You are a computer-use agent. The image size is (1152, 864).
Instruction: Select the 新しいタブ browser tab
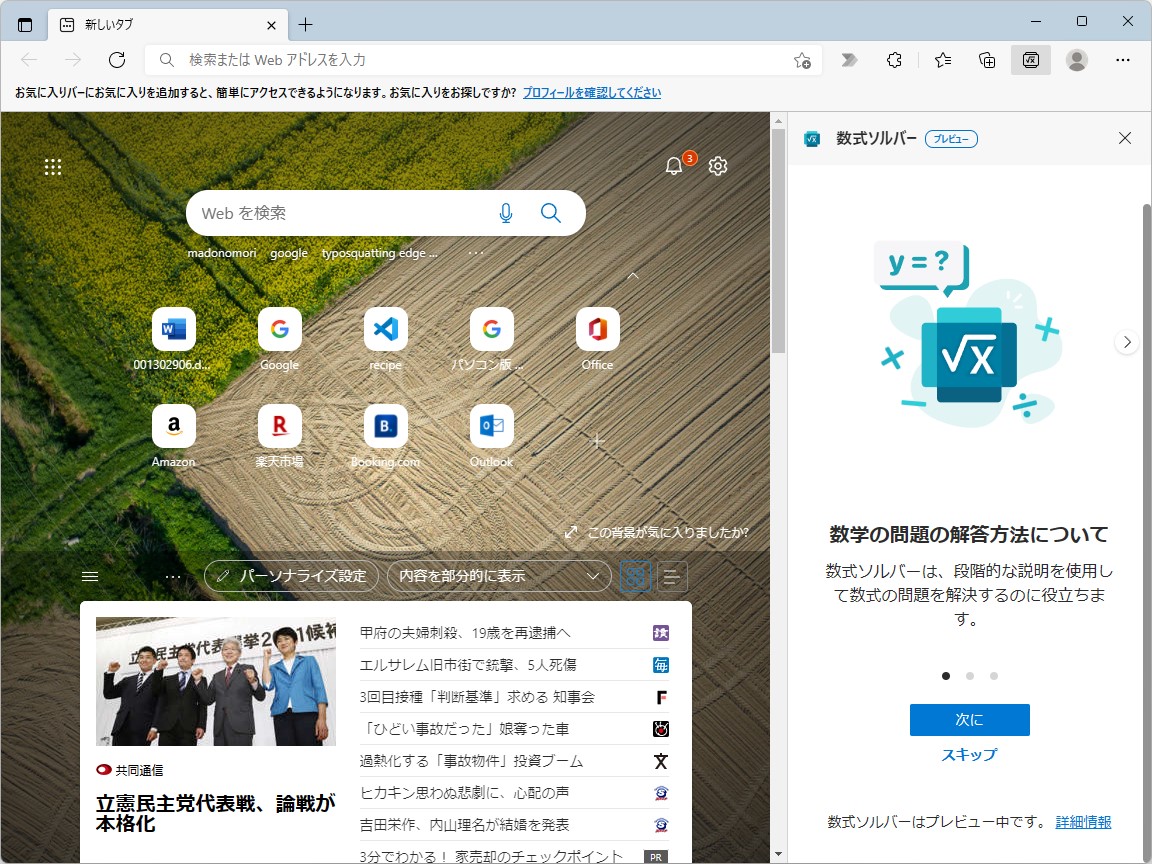pyautogui.click(x=165, y=24)
